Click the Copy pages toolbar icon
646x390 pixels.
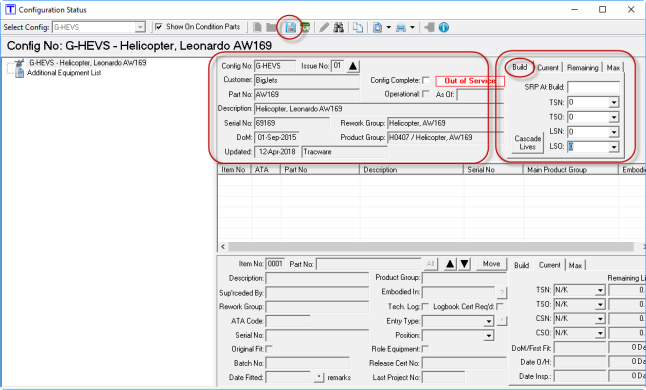358,28
